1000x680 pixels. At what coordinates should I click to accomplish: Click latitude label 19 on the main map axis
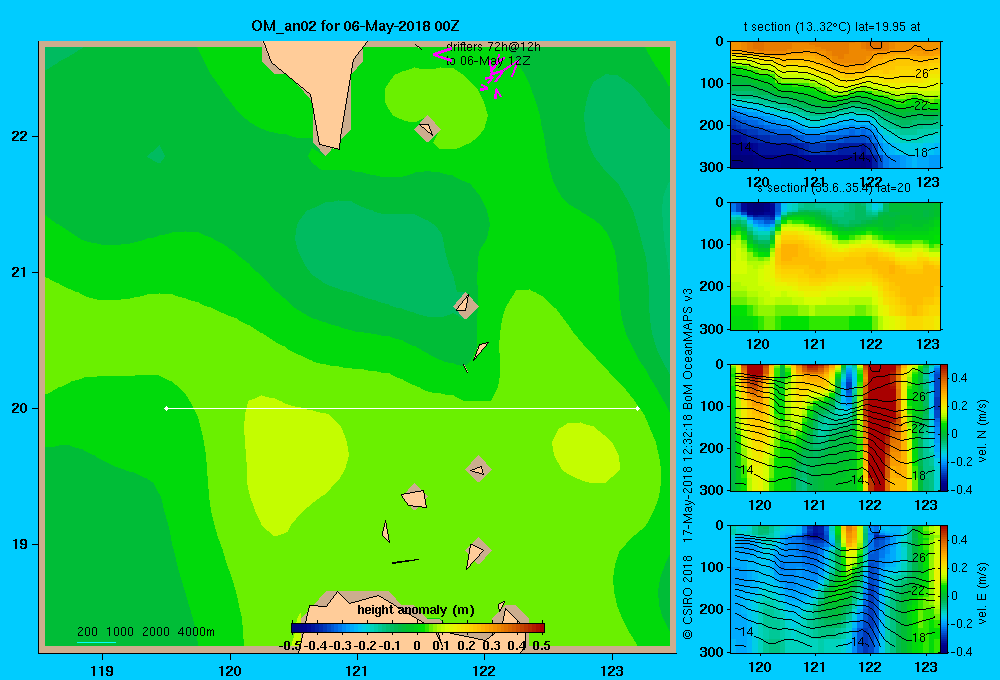coord(19,544)
